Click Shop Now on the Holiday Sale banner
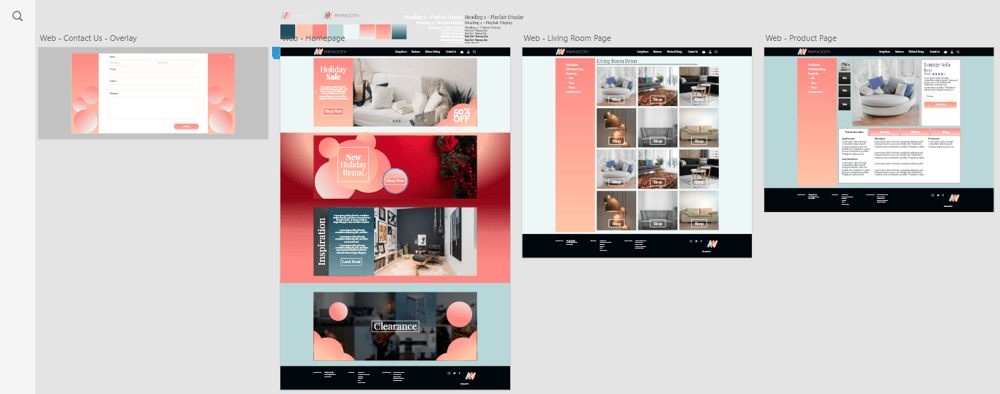 (333, 112)
